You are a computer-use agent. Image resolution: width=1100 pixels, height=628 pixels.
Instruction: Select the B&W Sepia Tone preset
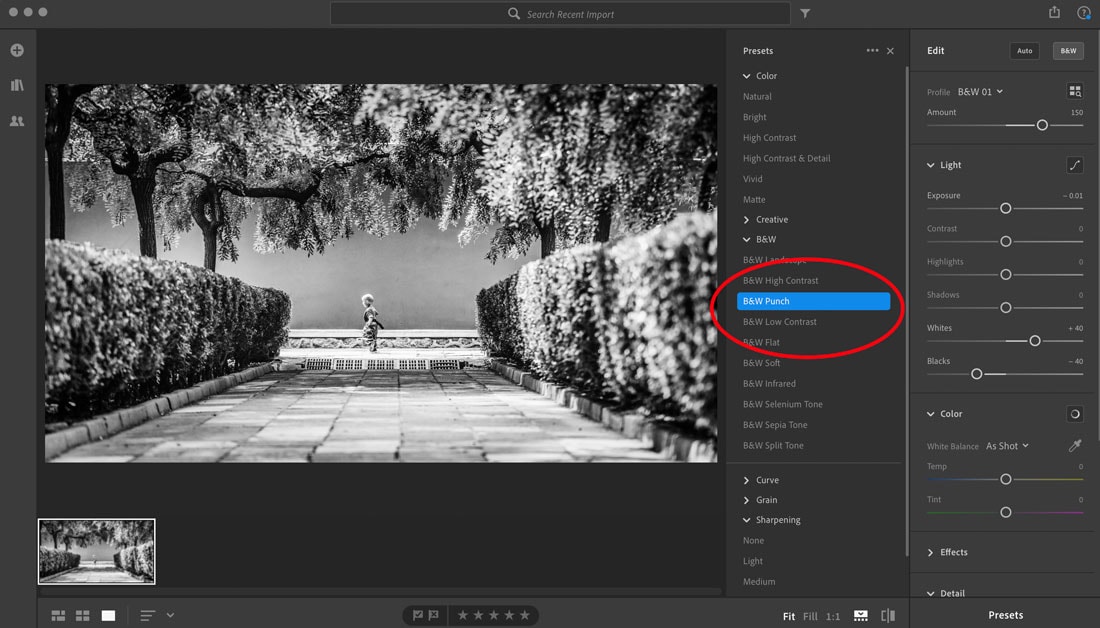point(774,425)
